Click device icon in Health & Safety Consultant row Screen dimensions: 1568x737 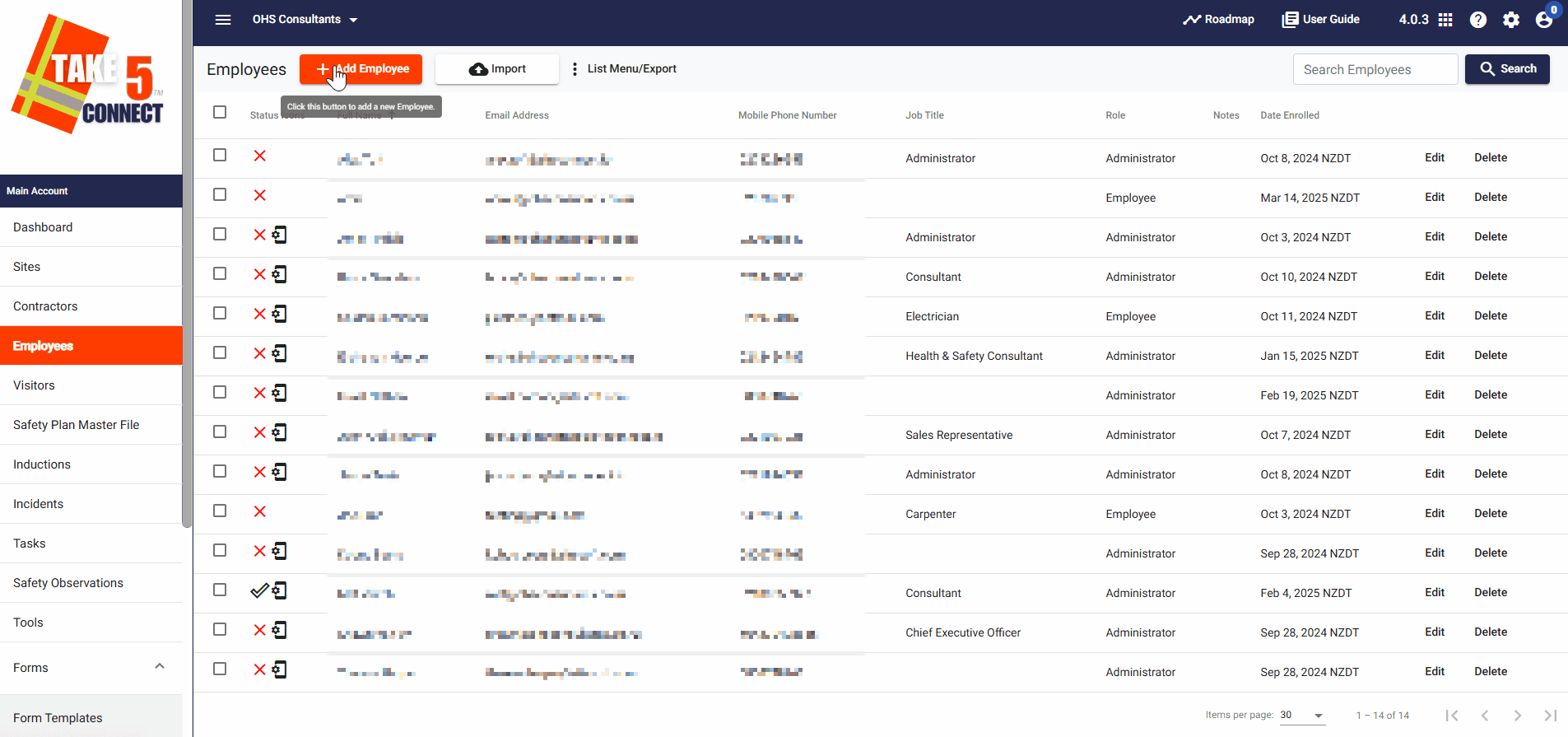[280, 353]
